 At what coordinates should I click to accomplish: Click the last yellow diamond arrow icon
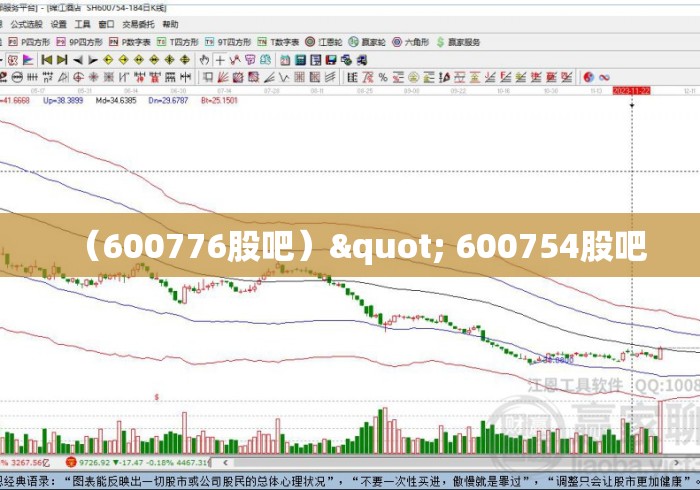184,59
